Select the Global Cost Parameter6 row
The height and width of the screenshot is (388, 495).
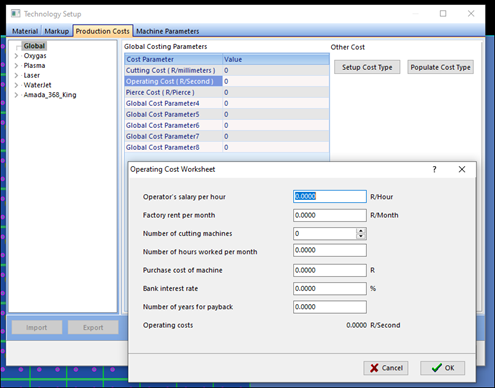[227, 125]
